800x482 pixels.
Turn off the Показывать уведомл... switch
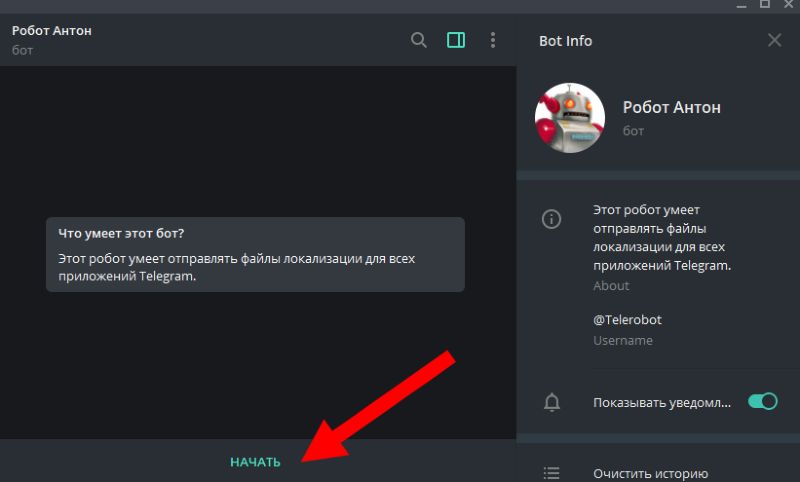coord(762,401)
